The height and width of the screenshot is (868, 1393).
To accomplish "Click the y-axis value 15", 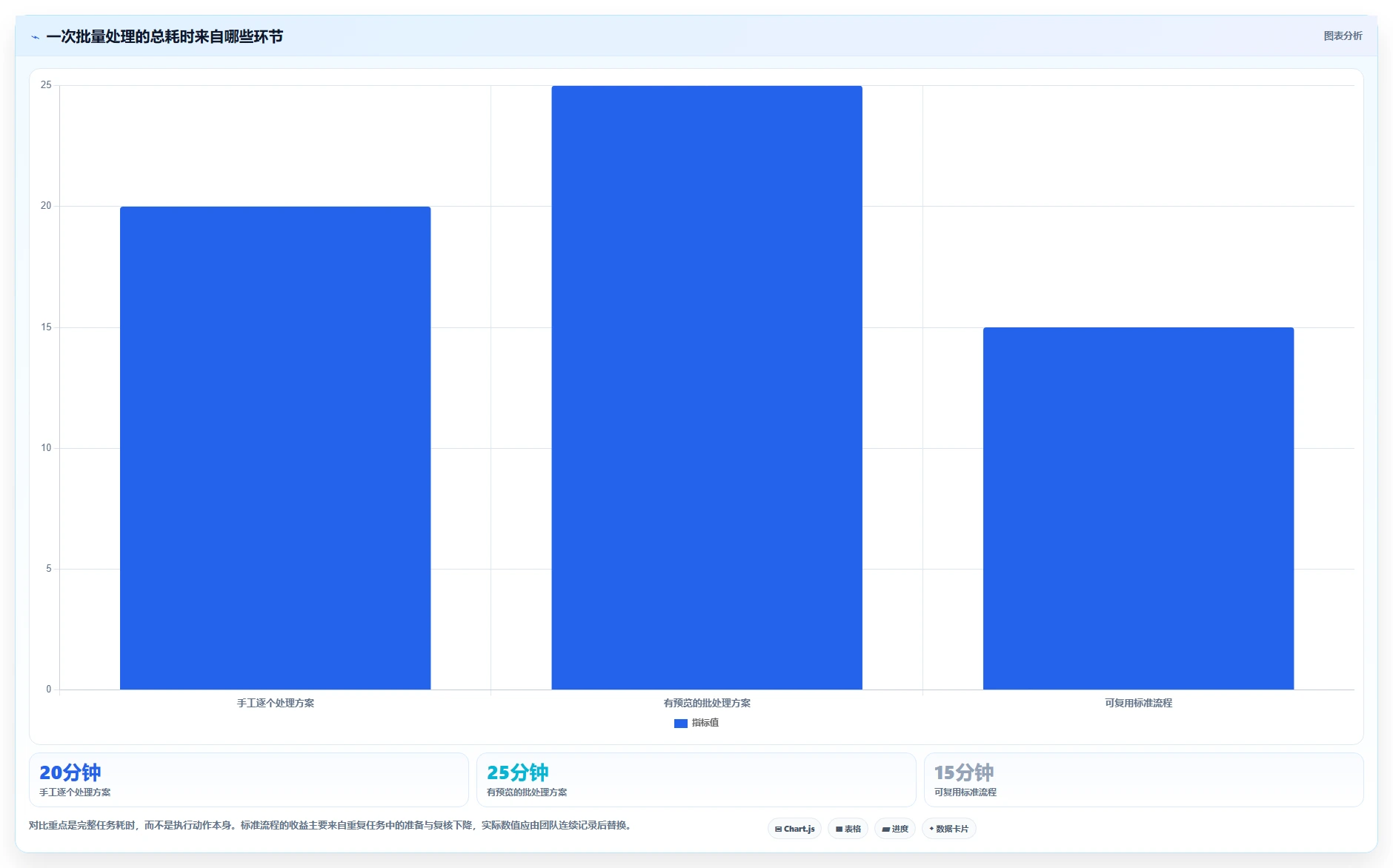I will tap(46, 327).
